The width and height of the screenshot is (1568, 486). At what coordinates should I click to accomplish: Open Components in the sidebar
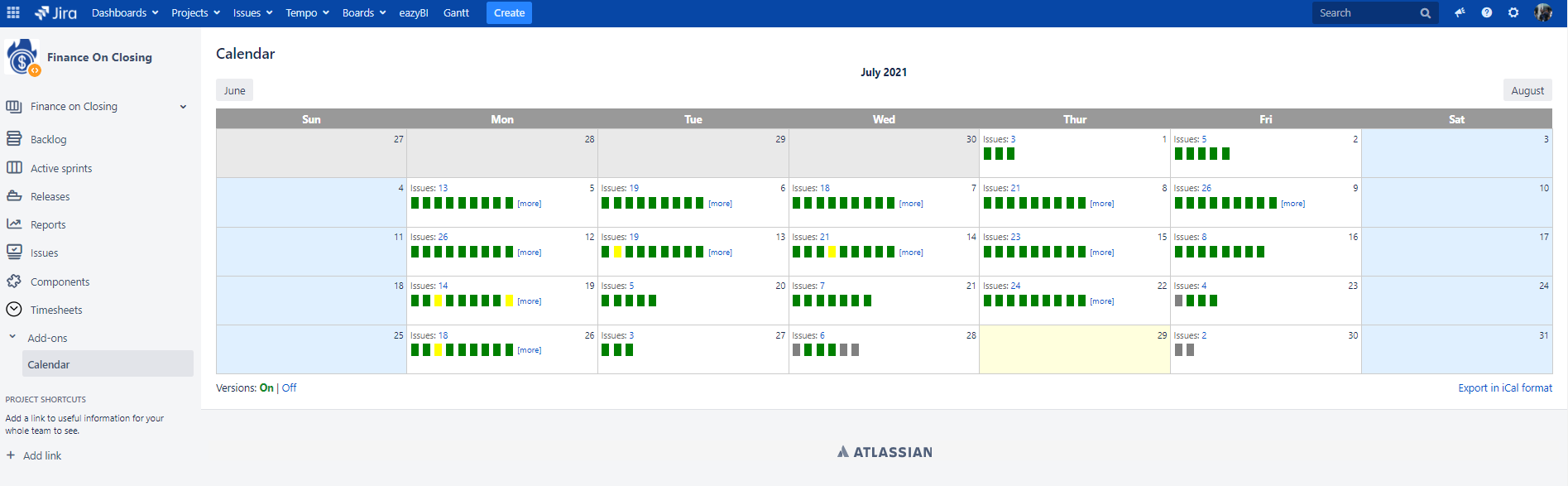coord(60,281)
